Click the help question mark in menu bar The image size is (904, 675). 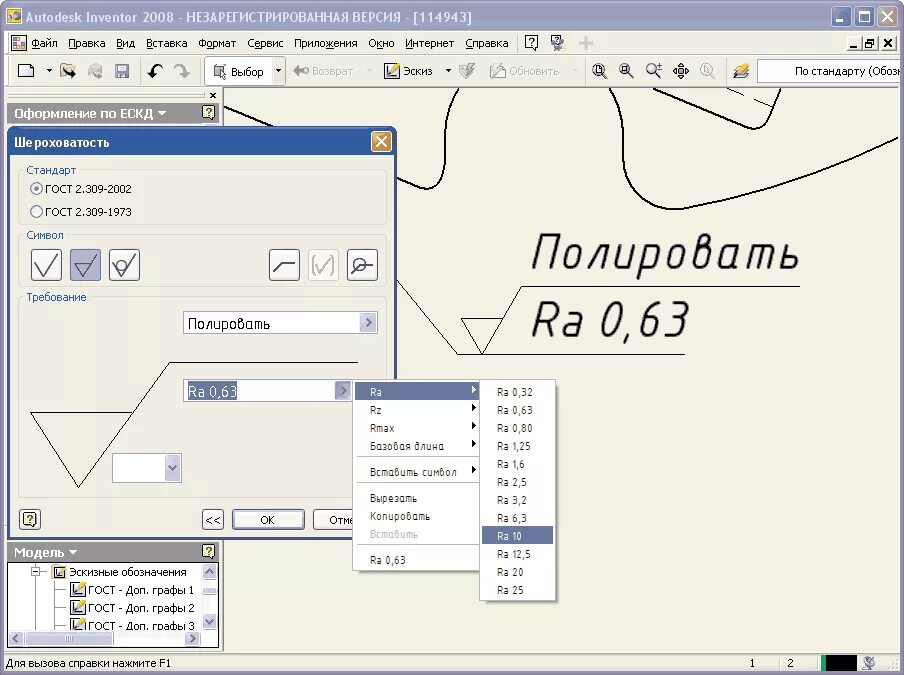pos(531,43)
